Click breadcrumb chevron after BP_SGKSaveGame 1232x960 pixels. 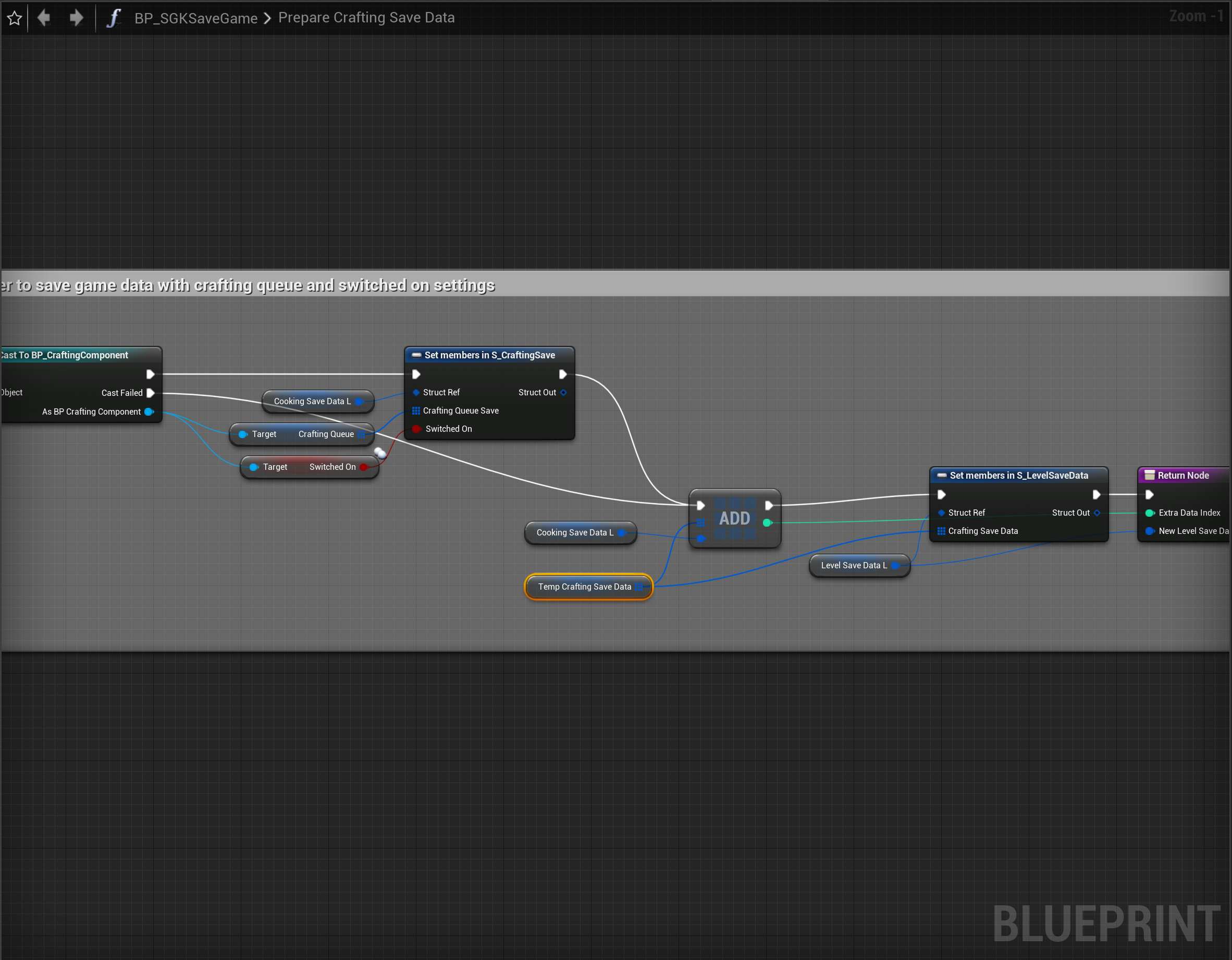(267, 18)
